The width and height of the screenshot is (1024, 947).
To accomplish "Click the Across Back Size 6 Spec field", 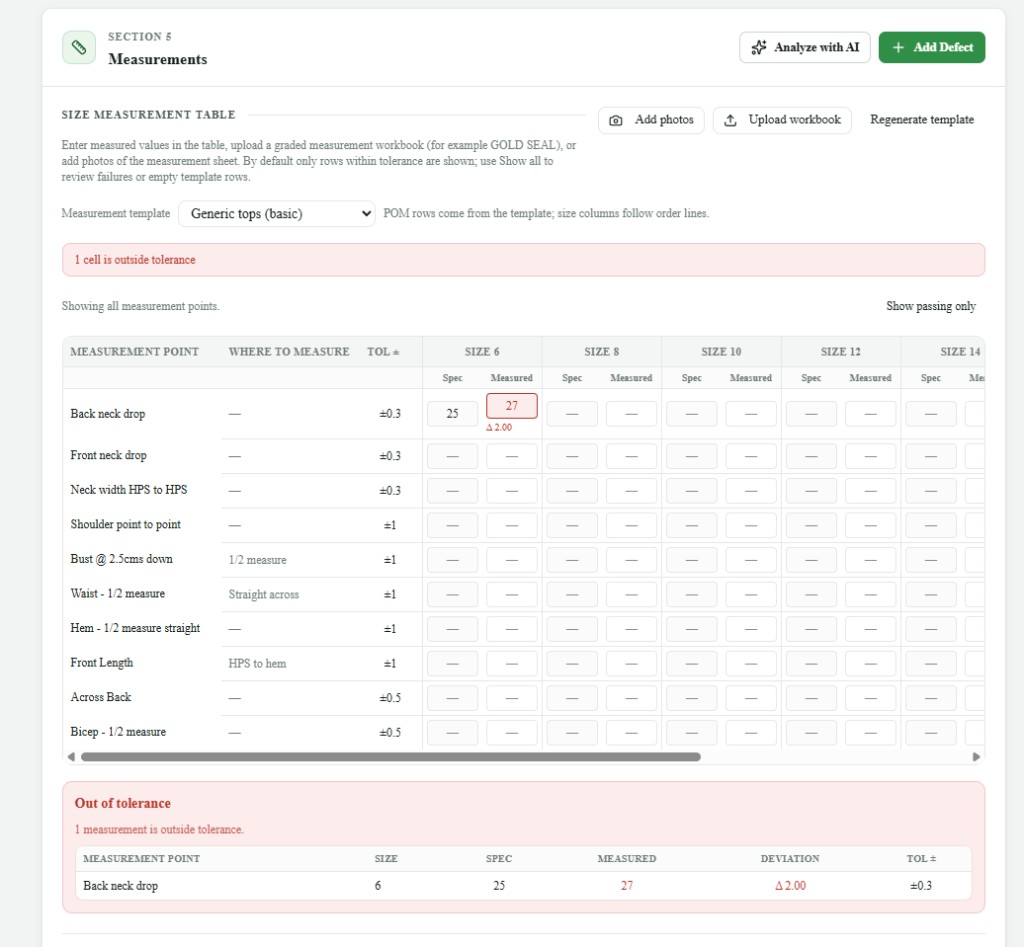I will (453, 698).
